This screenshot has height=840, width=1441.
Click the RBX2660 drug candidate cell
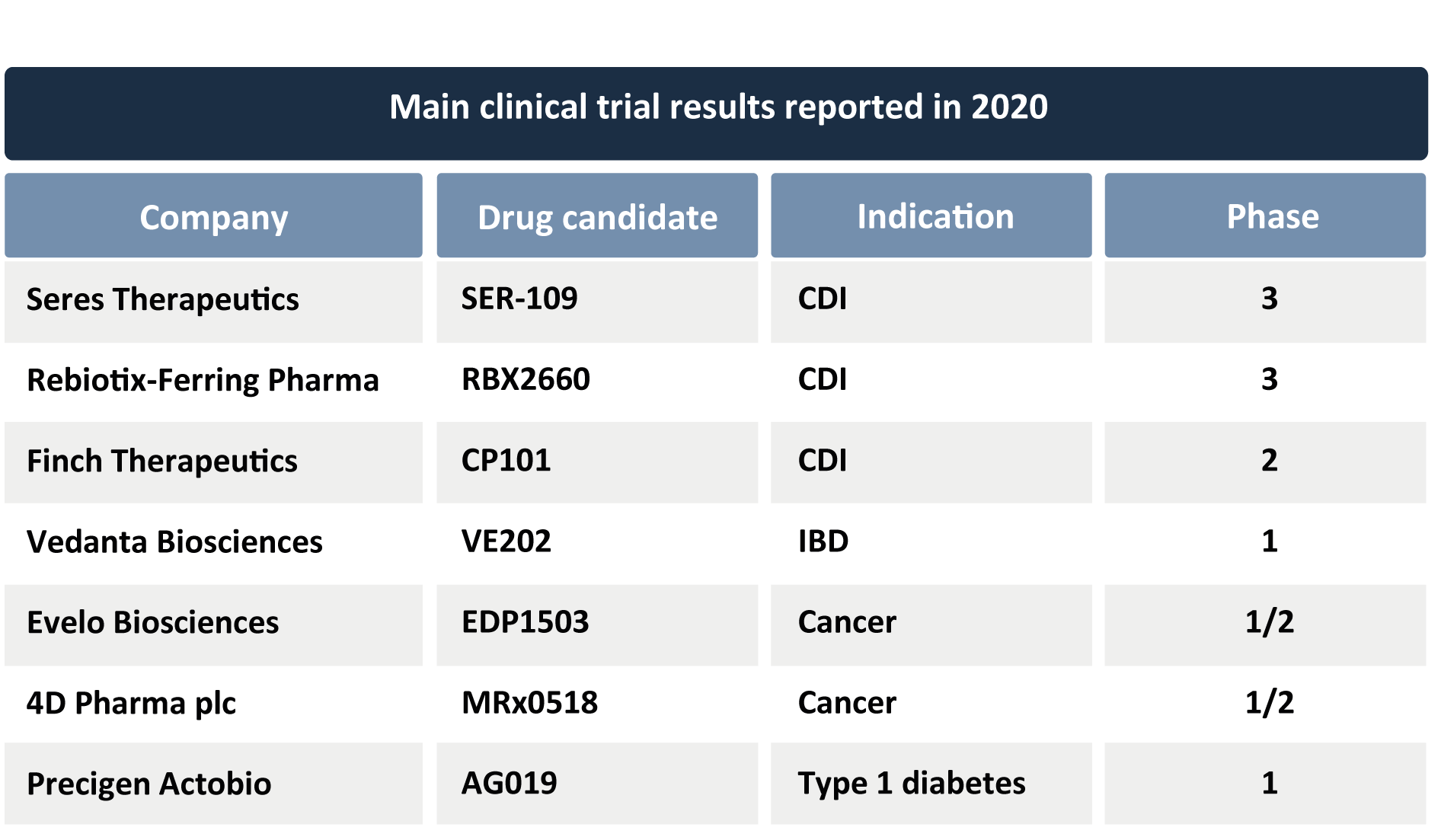click(526, 379)
